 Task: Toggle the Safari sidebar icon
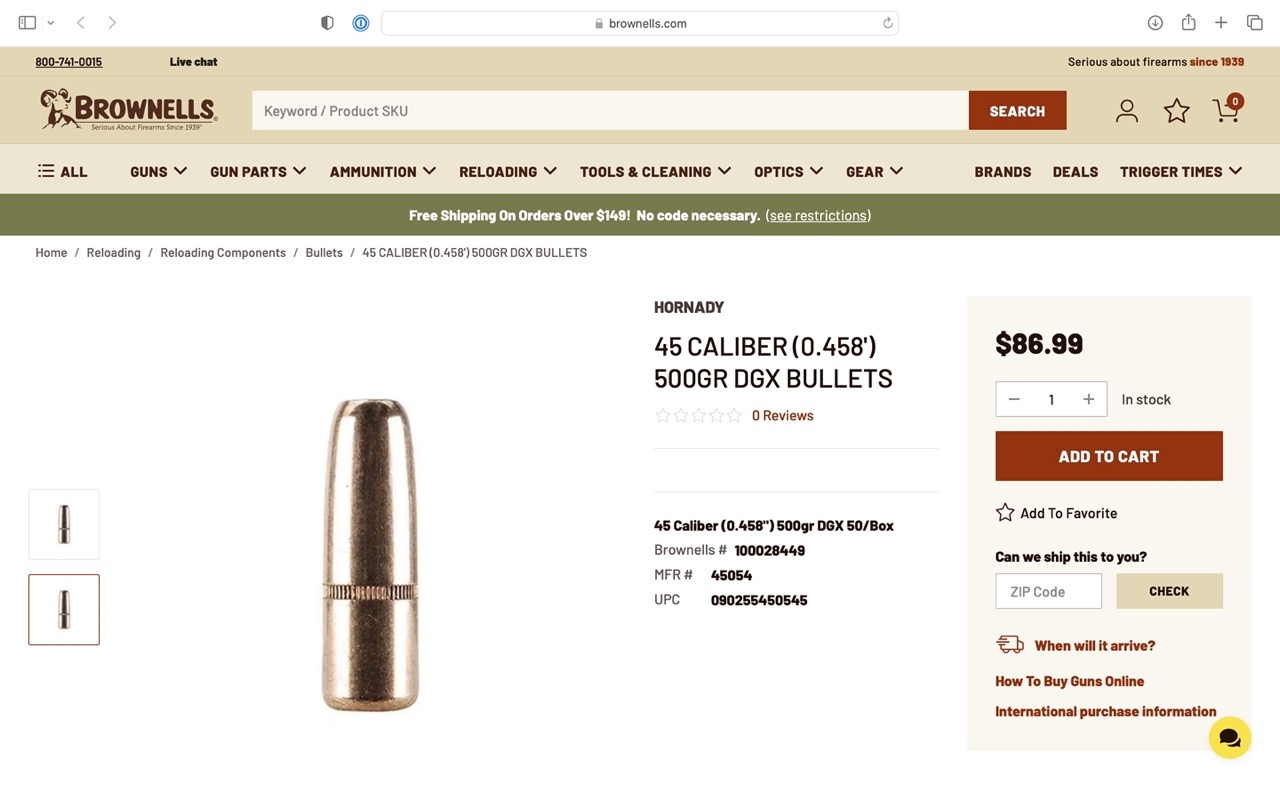click(x=27, y=22)
